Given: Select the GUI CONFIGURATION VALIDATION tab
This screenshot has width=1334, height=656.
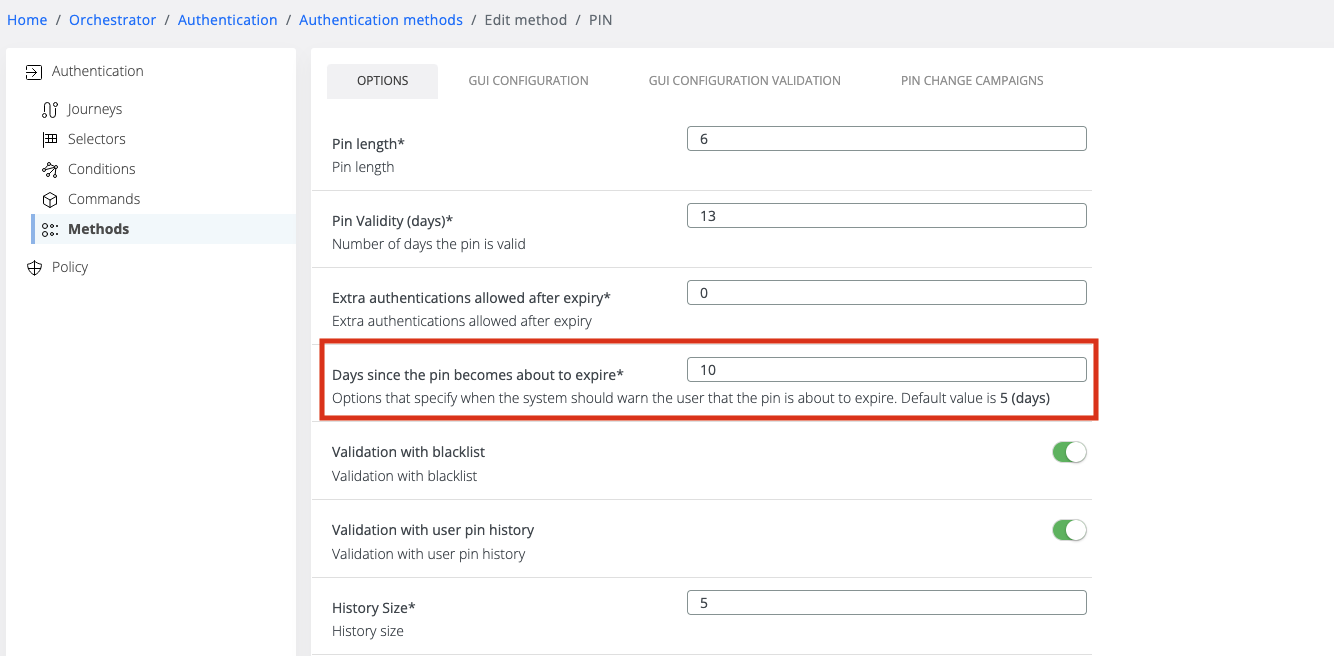Looking at the screenshot, I should pyautogui.click(x=745, y=80).
